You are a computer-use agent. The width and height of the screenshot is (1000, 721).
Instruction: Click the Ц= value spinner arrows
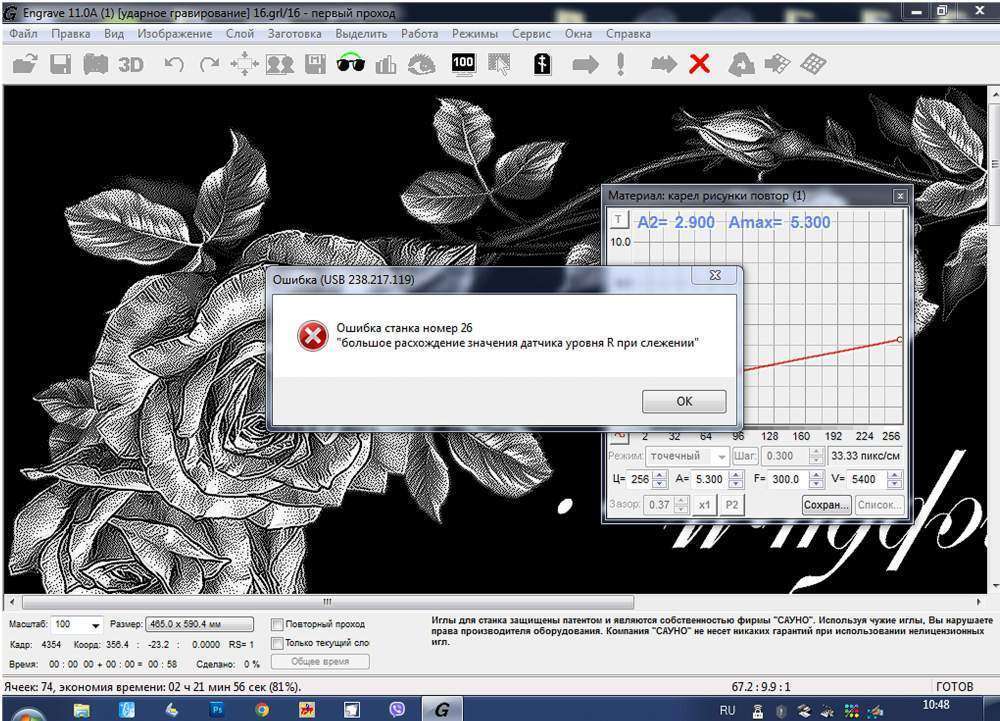point(661,479)
